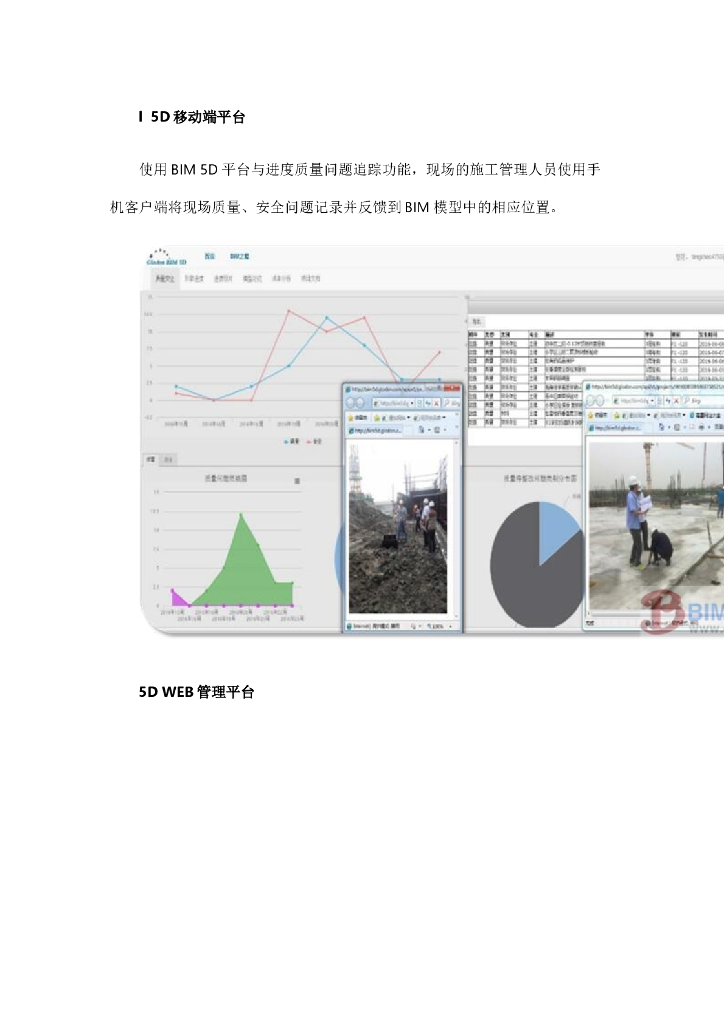Click the favorites star in small browser popup
724x1024 pixels.
pyautogui.click(x=352, y=416)
